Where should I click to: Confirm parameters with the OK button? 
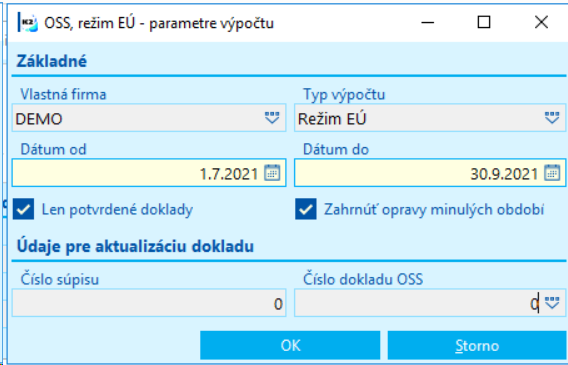[x=290, y=345]
